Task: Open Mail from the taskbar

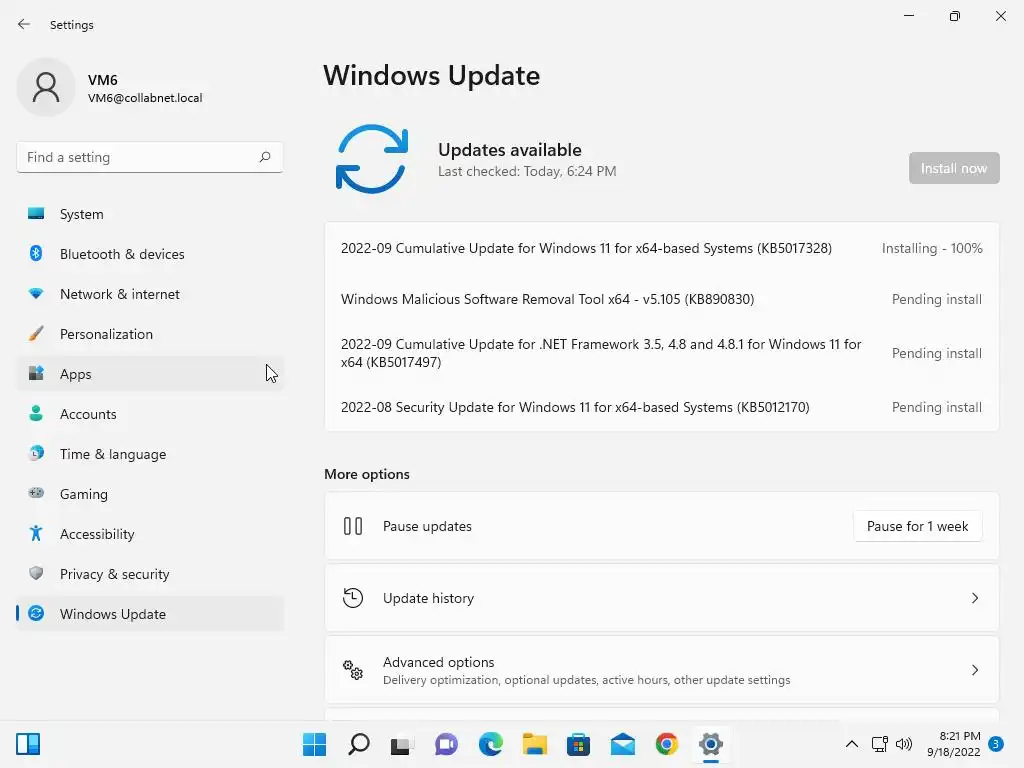Action: (622, 744)
